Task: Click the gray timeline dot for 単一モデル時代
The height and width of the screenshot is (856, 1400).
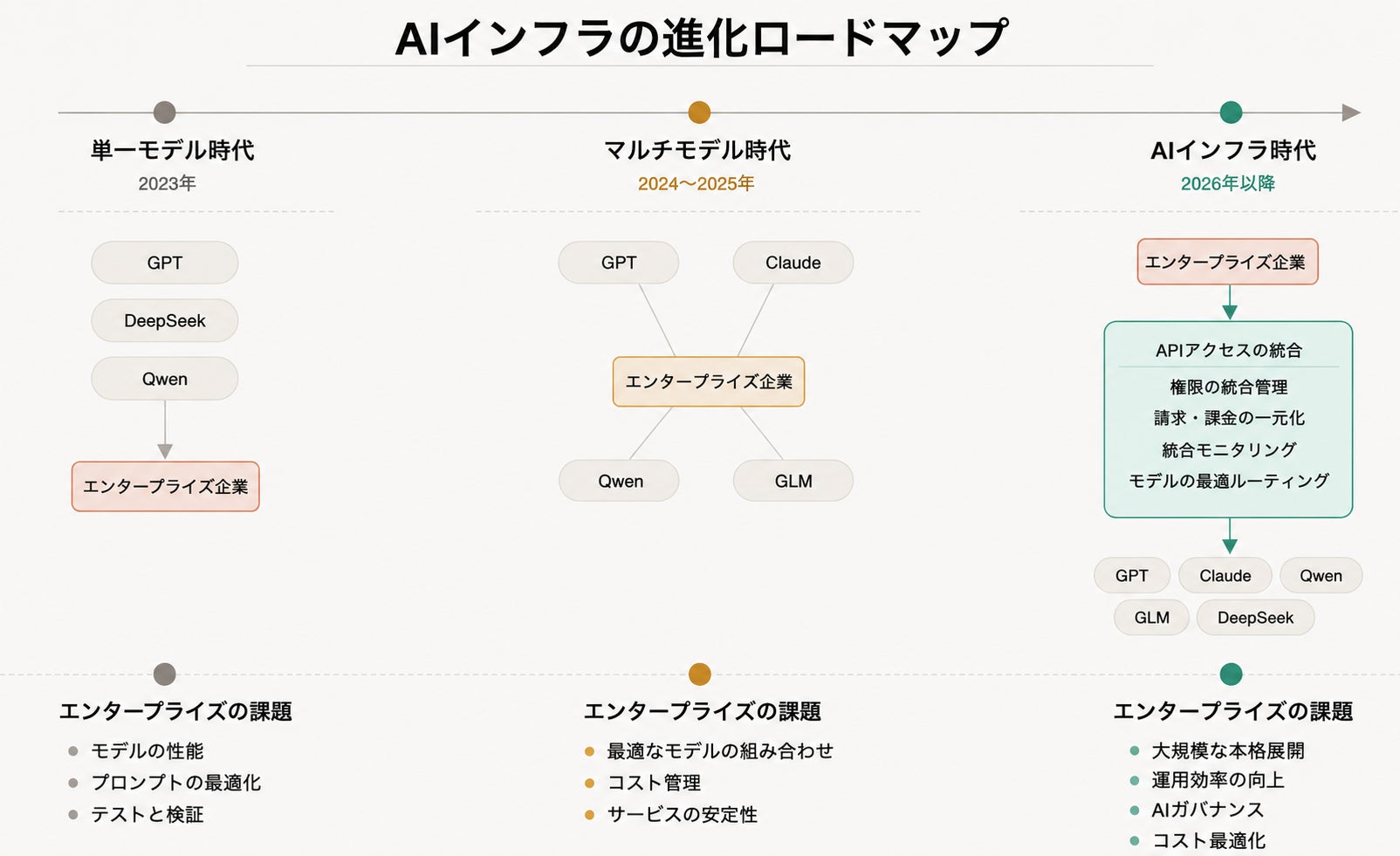Action: tap(164, 113)
